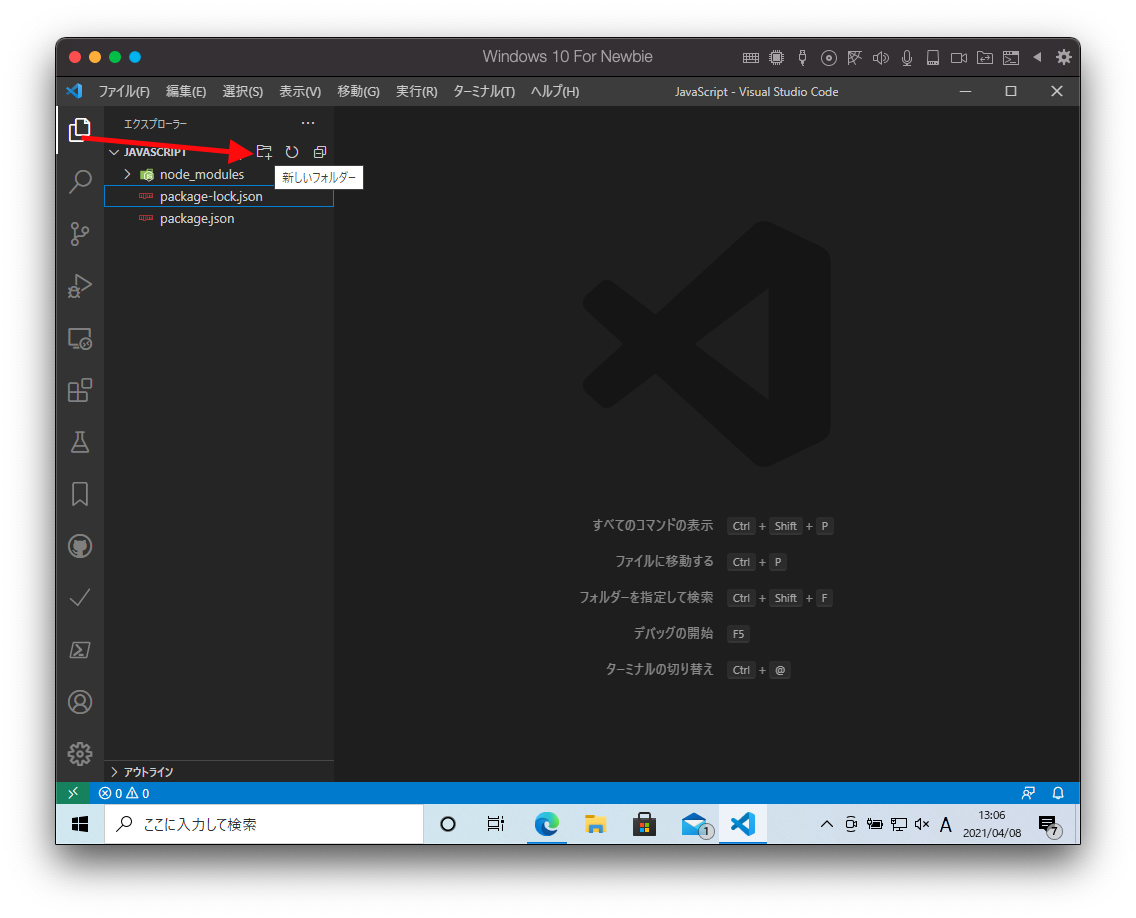Open the 表示(V) menu

click(300, 91)
